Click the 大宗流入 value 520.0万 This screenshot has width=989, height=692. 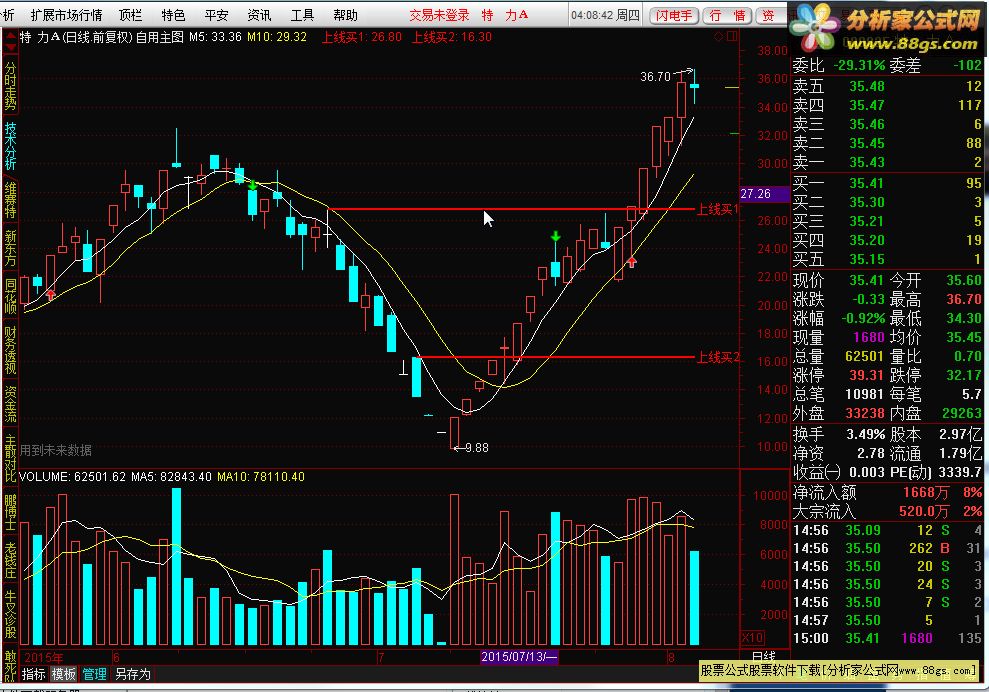tap(924, 511)
